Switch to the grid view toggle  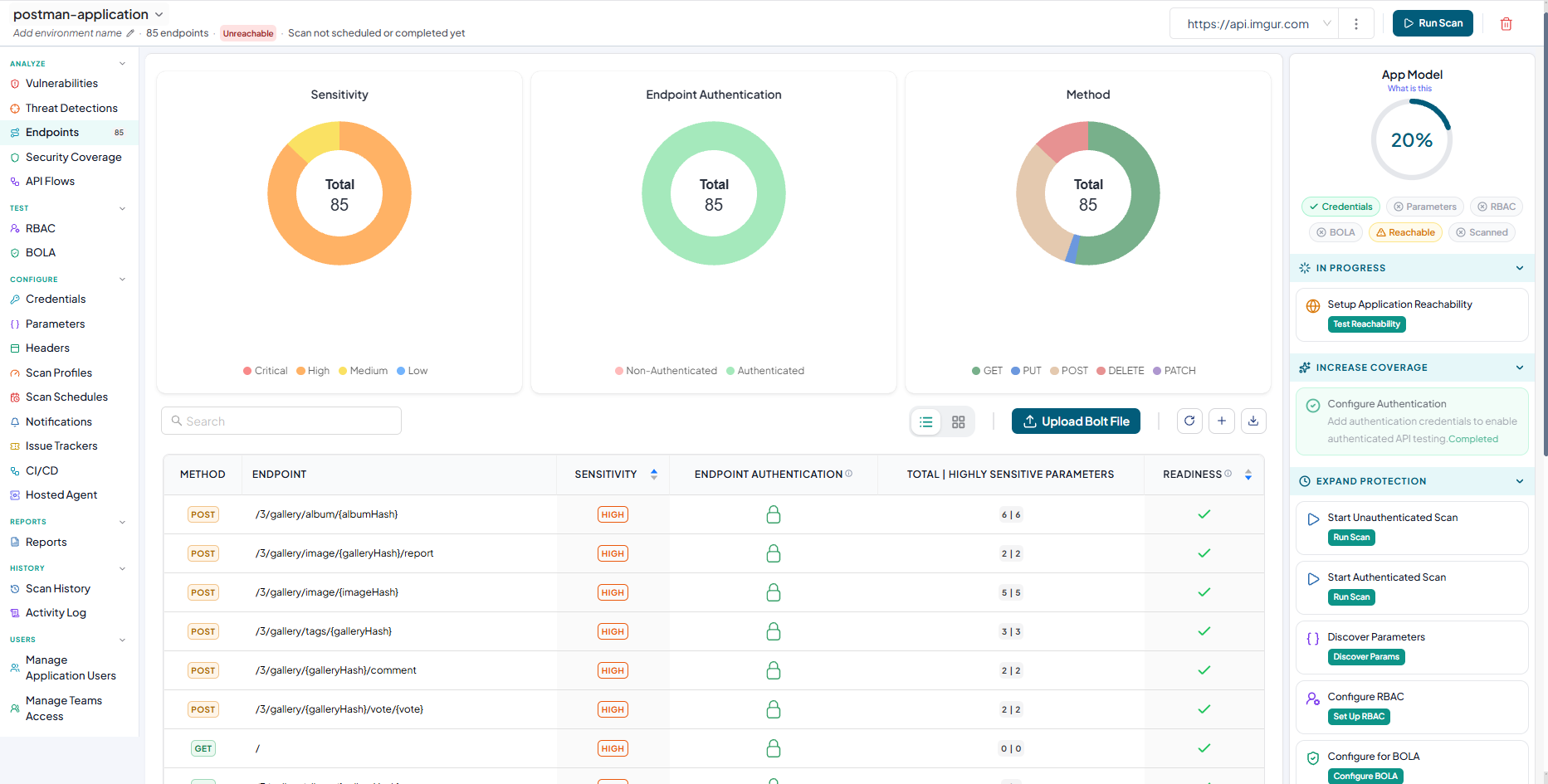[959, 422]
